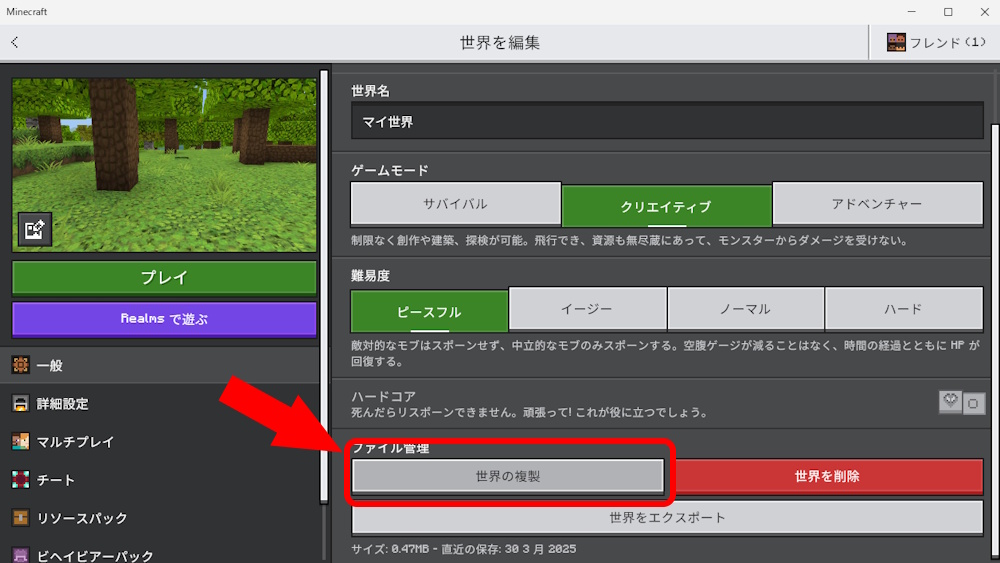Open ビヘイビアーパック section
Screen dimensions: 1000x563
point(159,552)
